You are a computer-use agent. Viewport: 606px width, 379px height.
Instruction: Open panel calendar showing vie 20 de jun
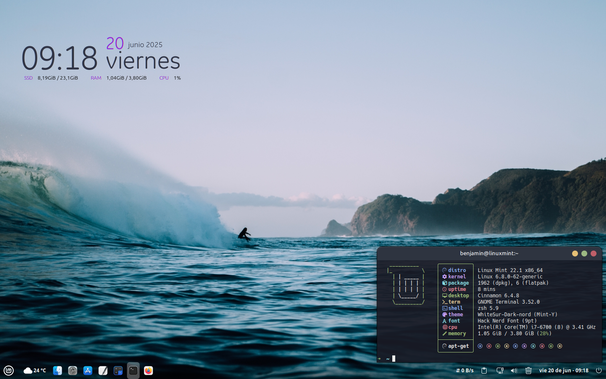[x=563, y=371]
